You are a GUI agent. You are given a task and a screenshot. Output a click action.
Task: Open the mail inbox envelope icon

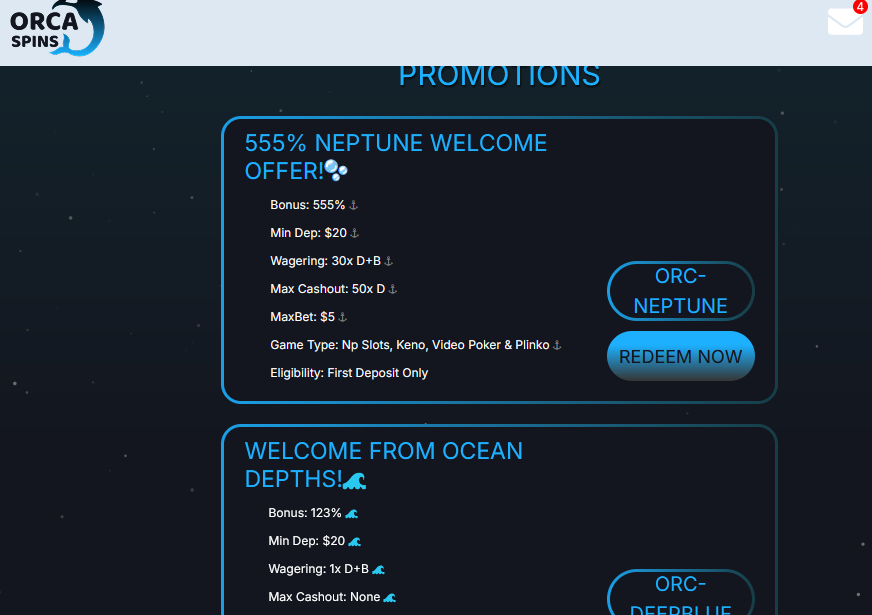pos(845,22)
